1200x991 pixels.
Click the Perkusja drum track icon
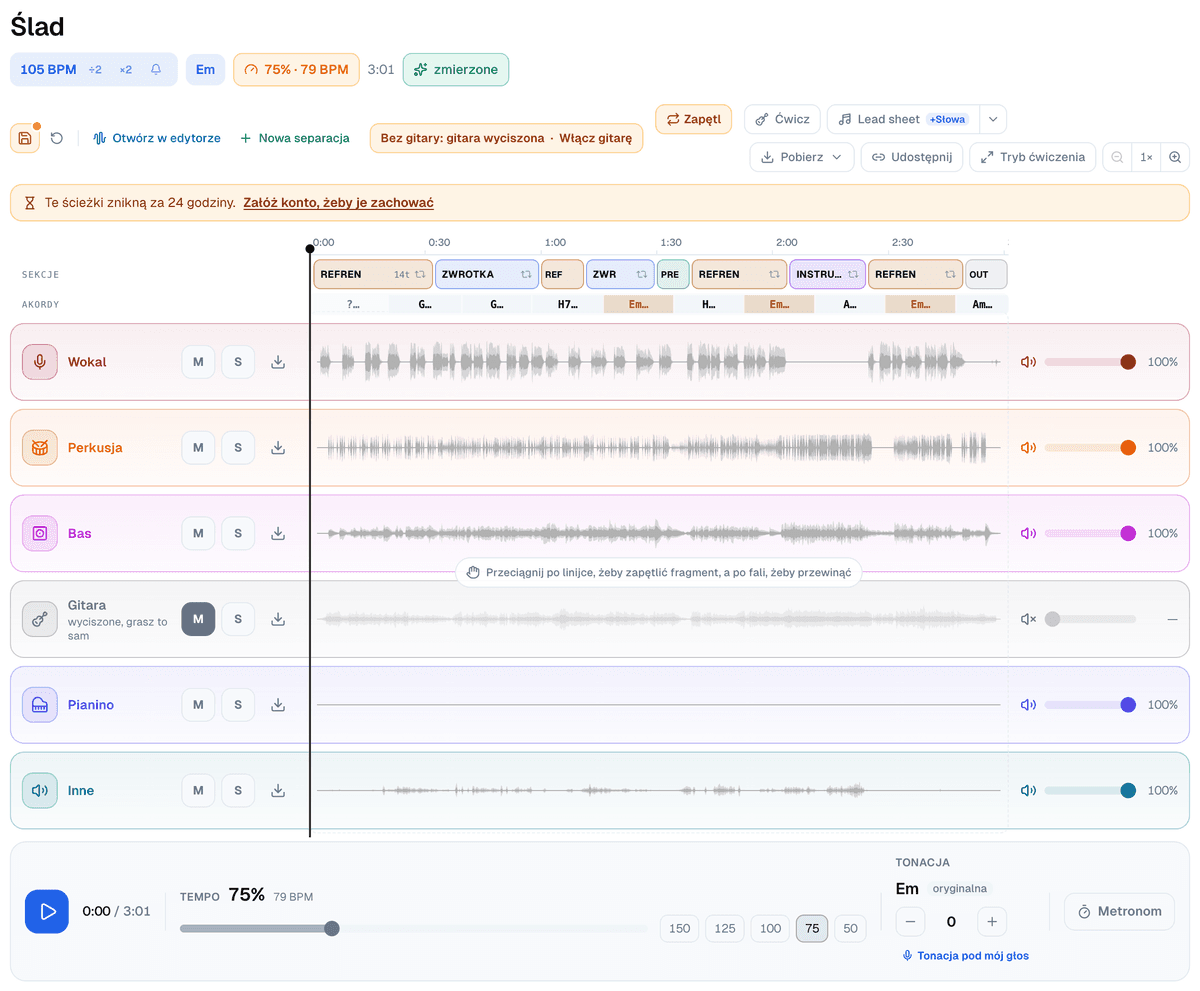pyautogui.click(x=40, y=447)
